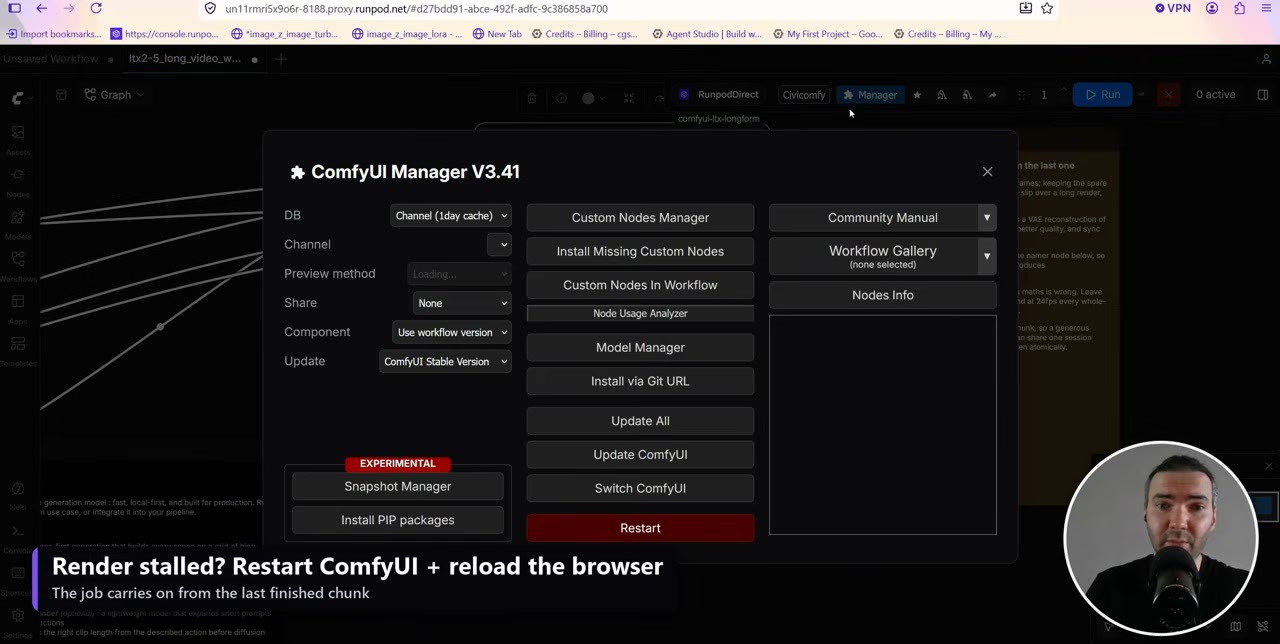This screenshot has width=1280, height=644.
Task: Open the Community Manual
Action: (x=873, y=217)
